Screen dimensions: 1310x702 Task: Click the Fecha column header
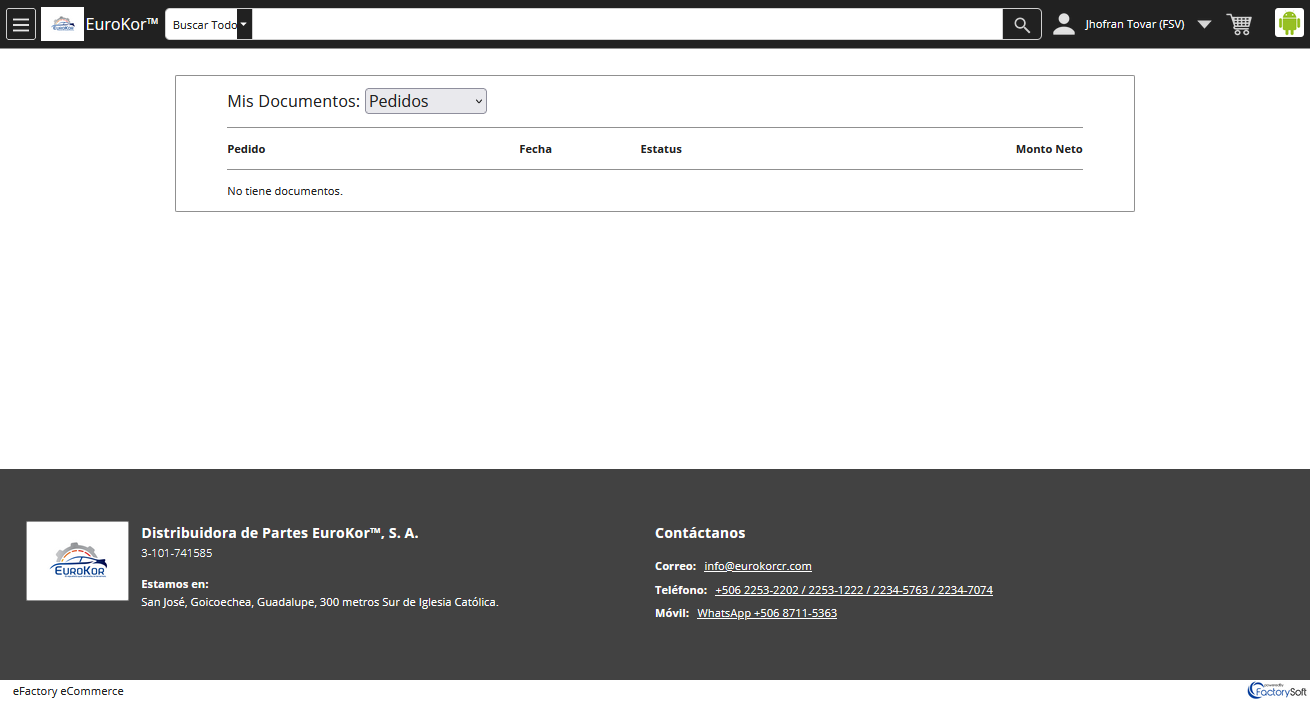tap(535, 149)
